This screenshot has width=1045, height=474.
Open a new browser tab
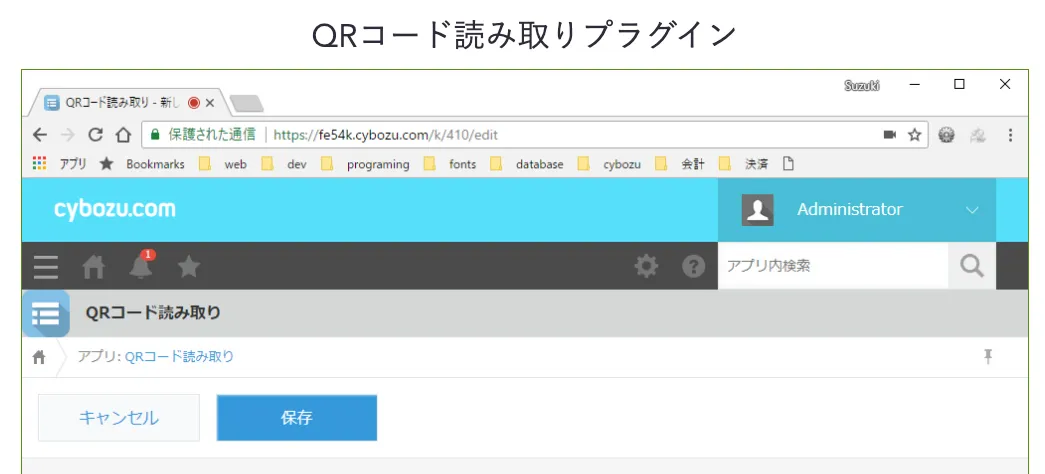point(245,102)
